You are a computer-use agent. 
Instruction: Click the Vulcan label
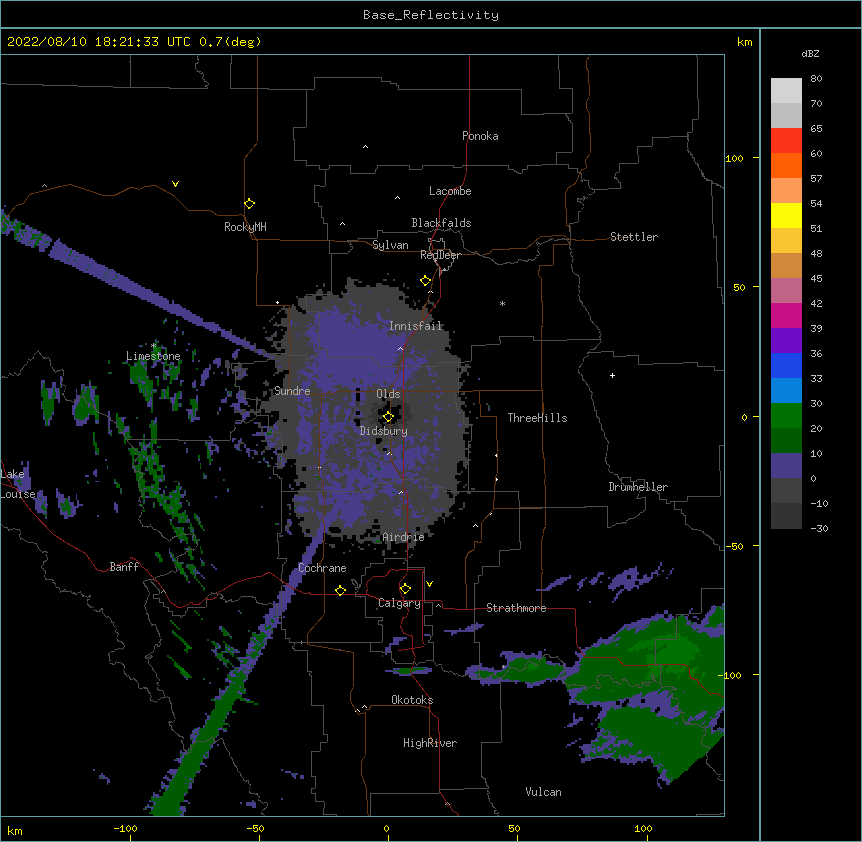click(x=543, y=792)
